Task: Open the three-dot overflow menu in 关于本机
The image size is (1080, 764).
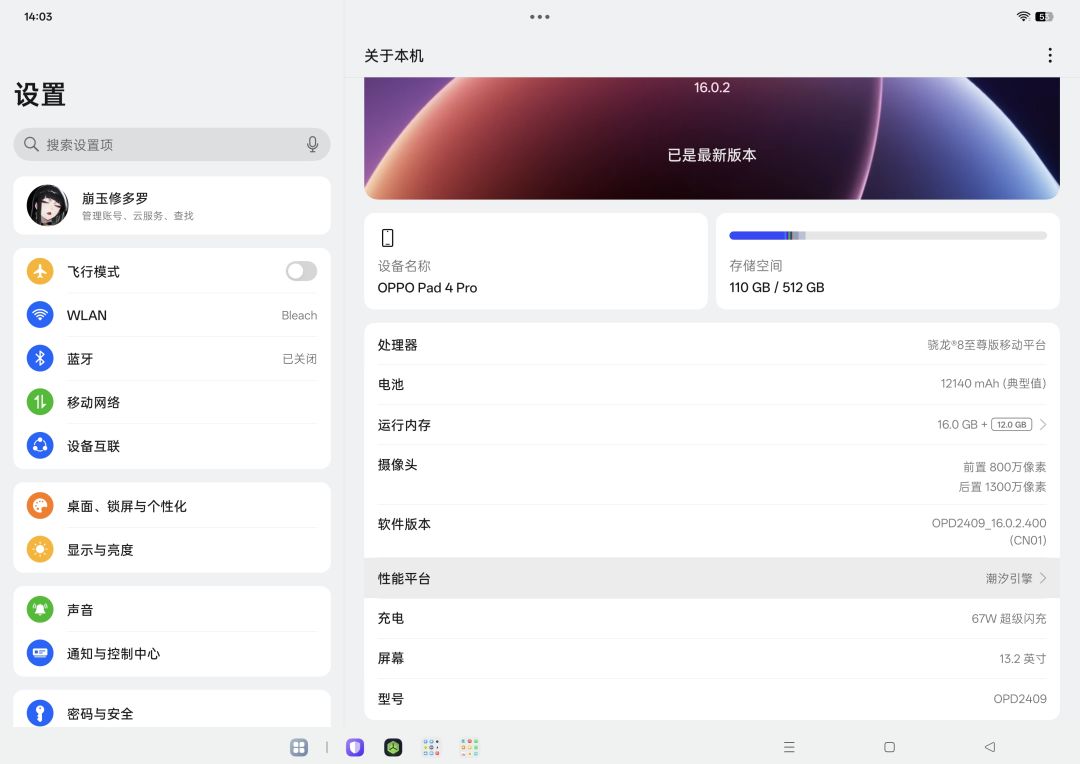Action: (x=1050, y=55)
